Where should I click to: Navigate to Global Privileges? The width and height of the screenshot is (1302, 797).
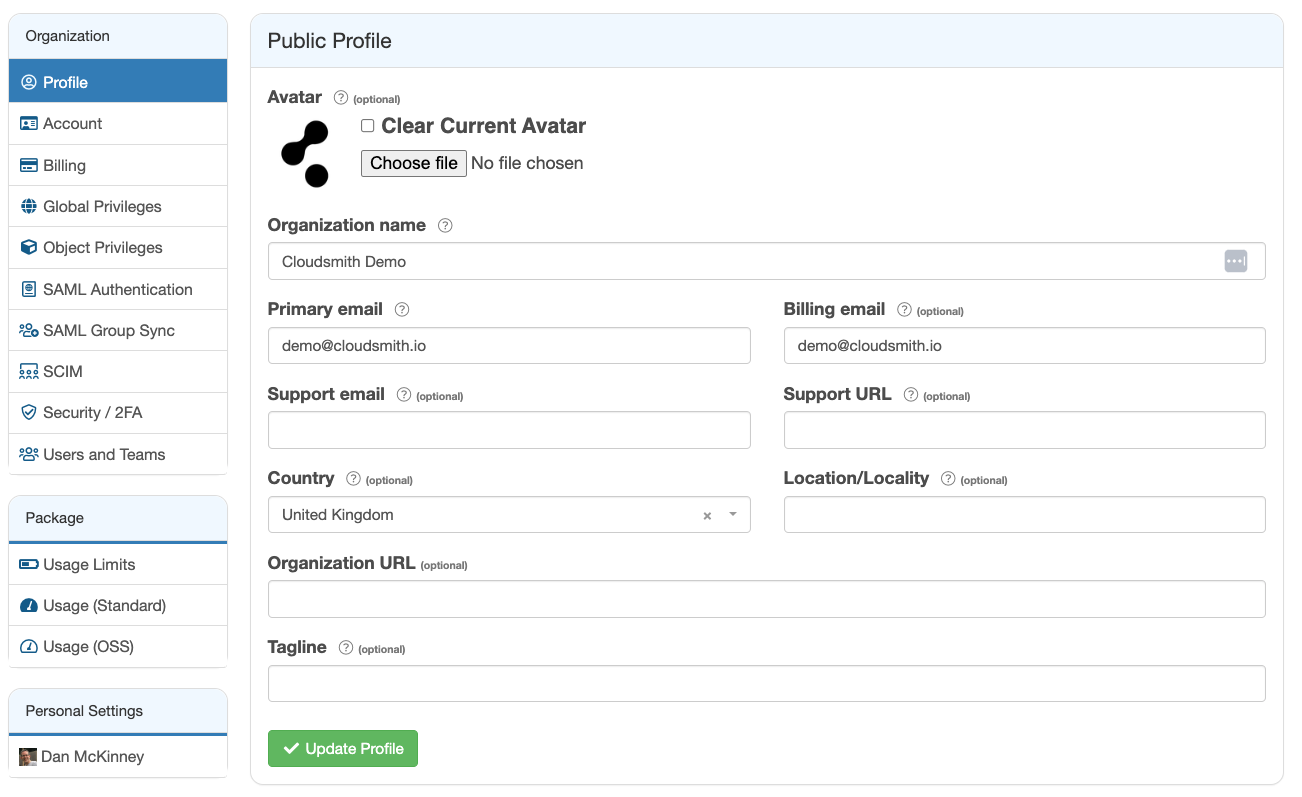(x=118, y=207)
